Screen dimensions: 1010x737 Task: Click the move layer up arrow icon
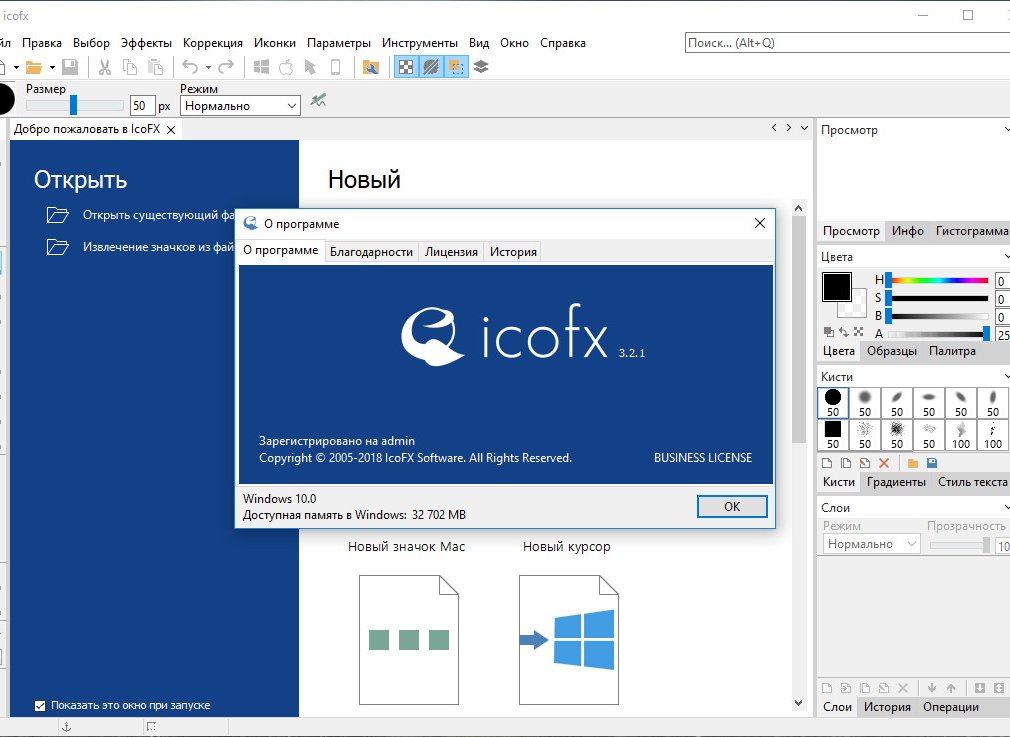[x=951, y=688]
